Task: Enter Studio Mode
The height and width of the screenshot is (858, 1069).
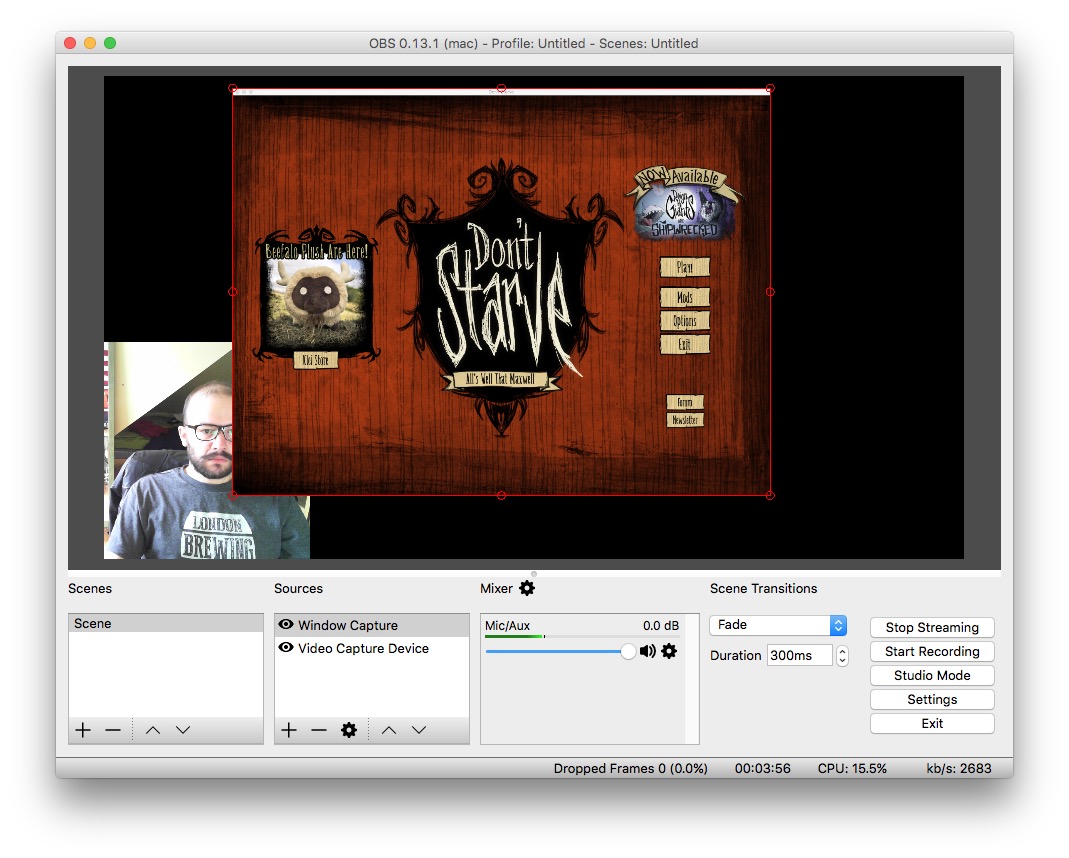Action: click(932, 675)
